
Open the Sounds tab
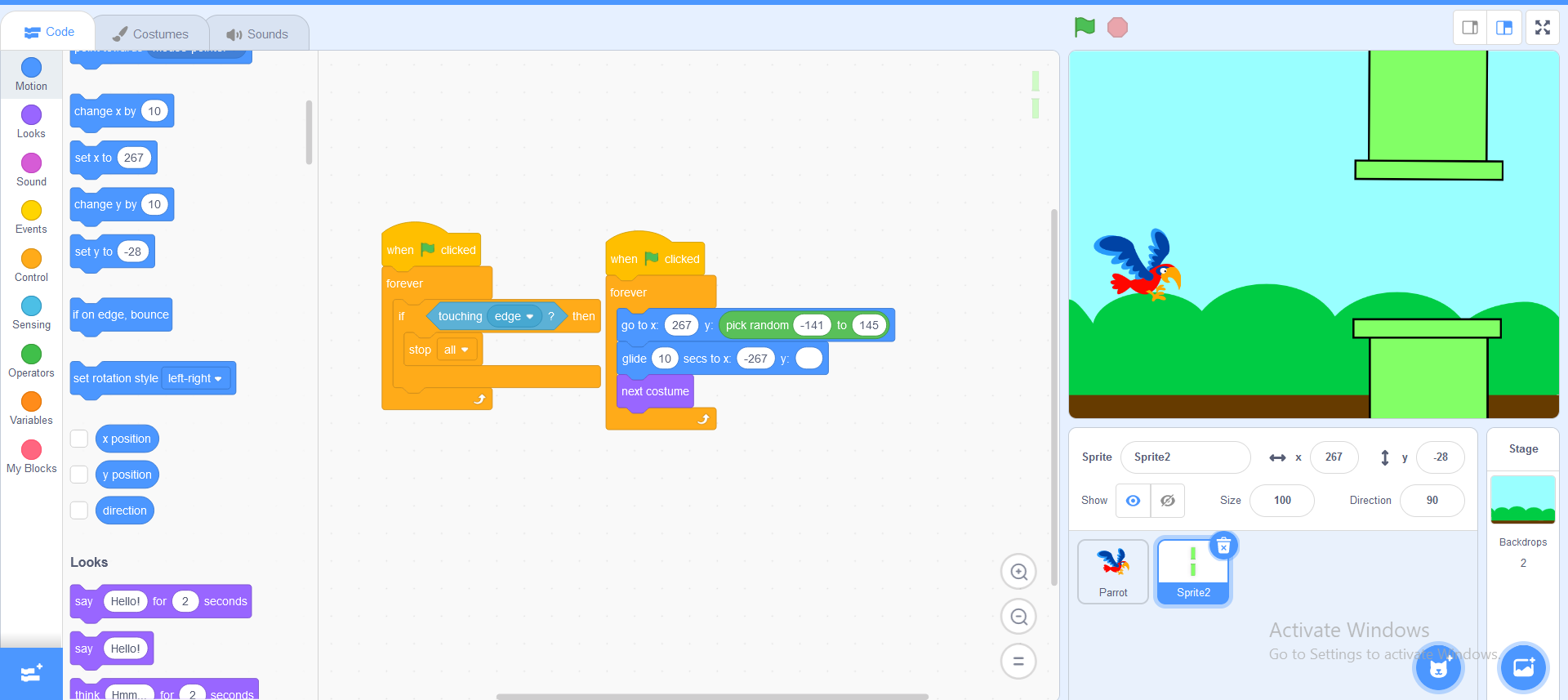click(257, 33)
